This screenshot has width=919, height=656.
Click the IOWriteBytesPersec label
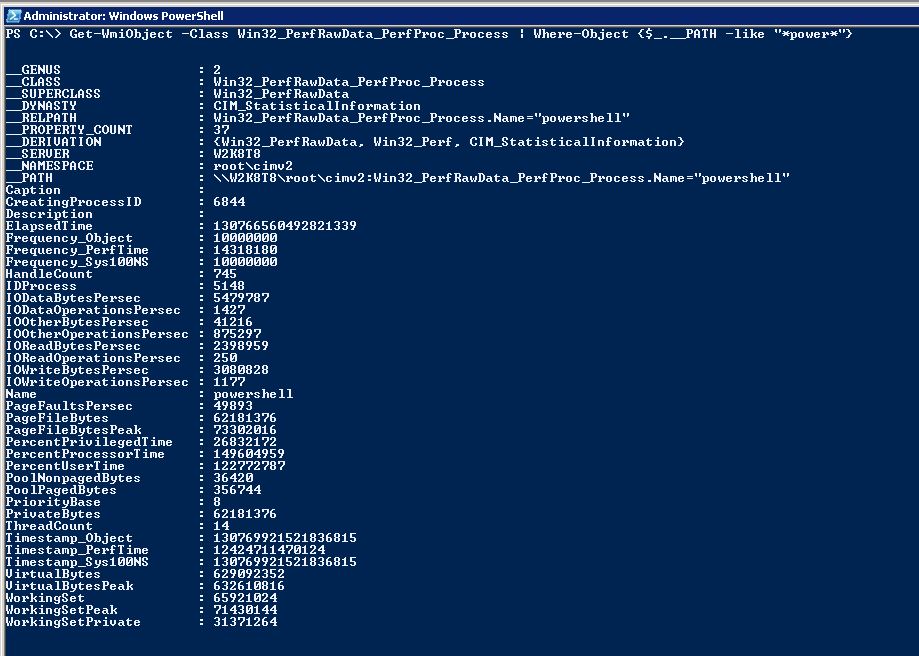pyautogui.click(x=77, y=370)
